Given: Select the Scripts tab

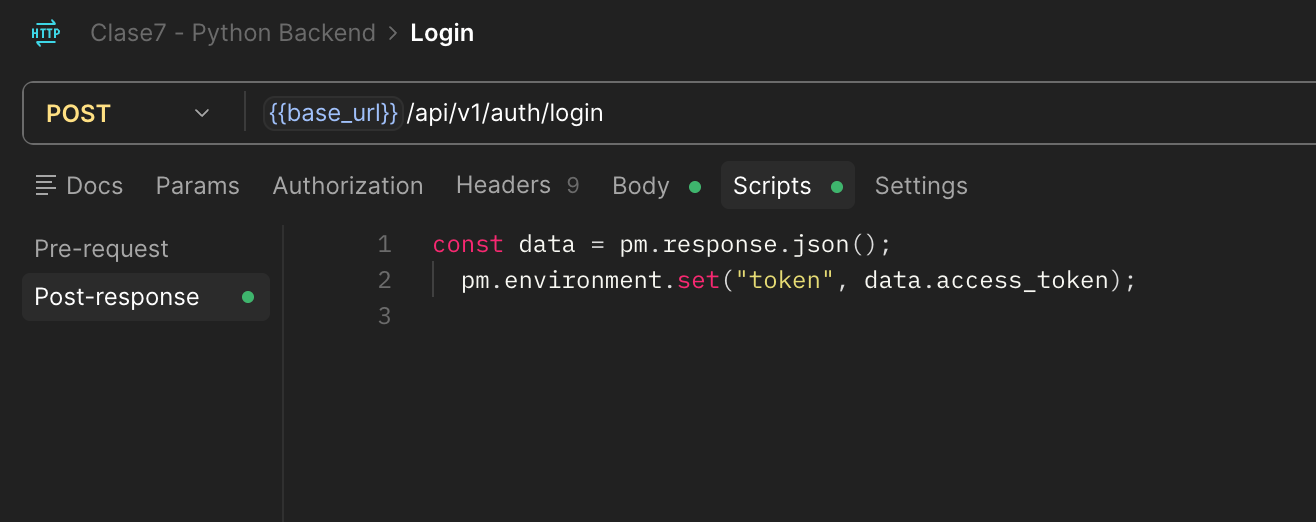Looking at the screenshot, I should [787, 186].
